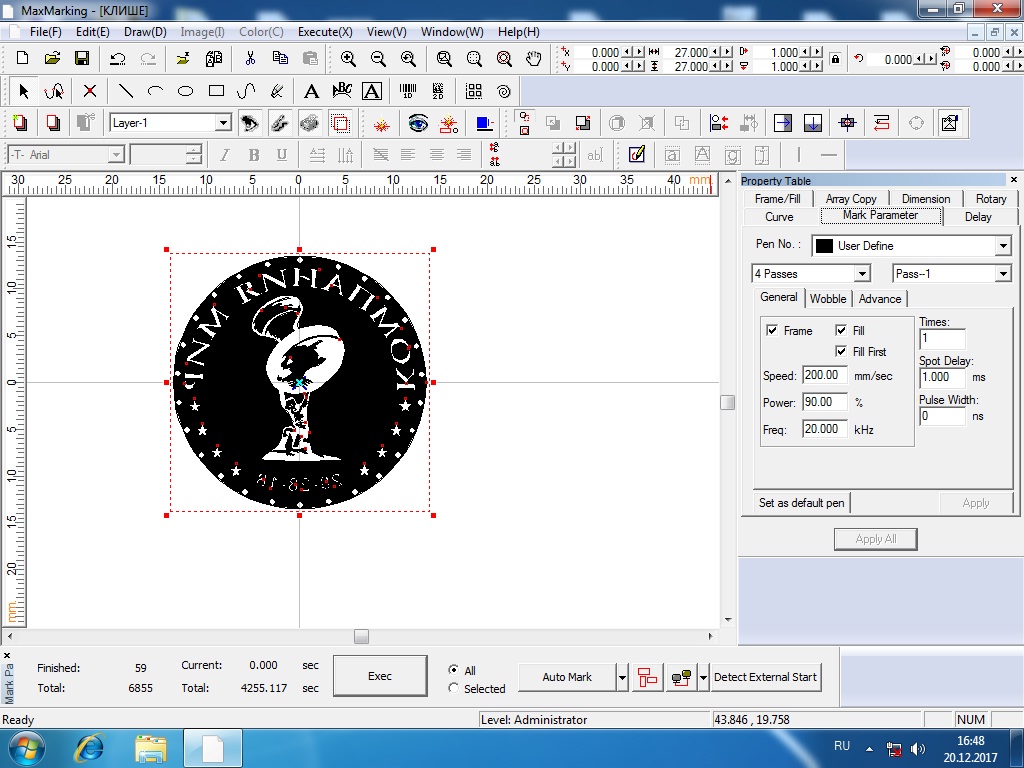Activate the pan hand tool

[x=534, y=59]
